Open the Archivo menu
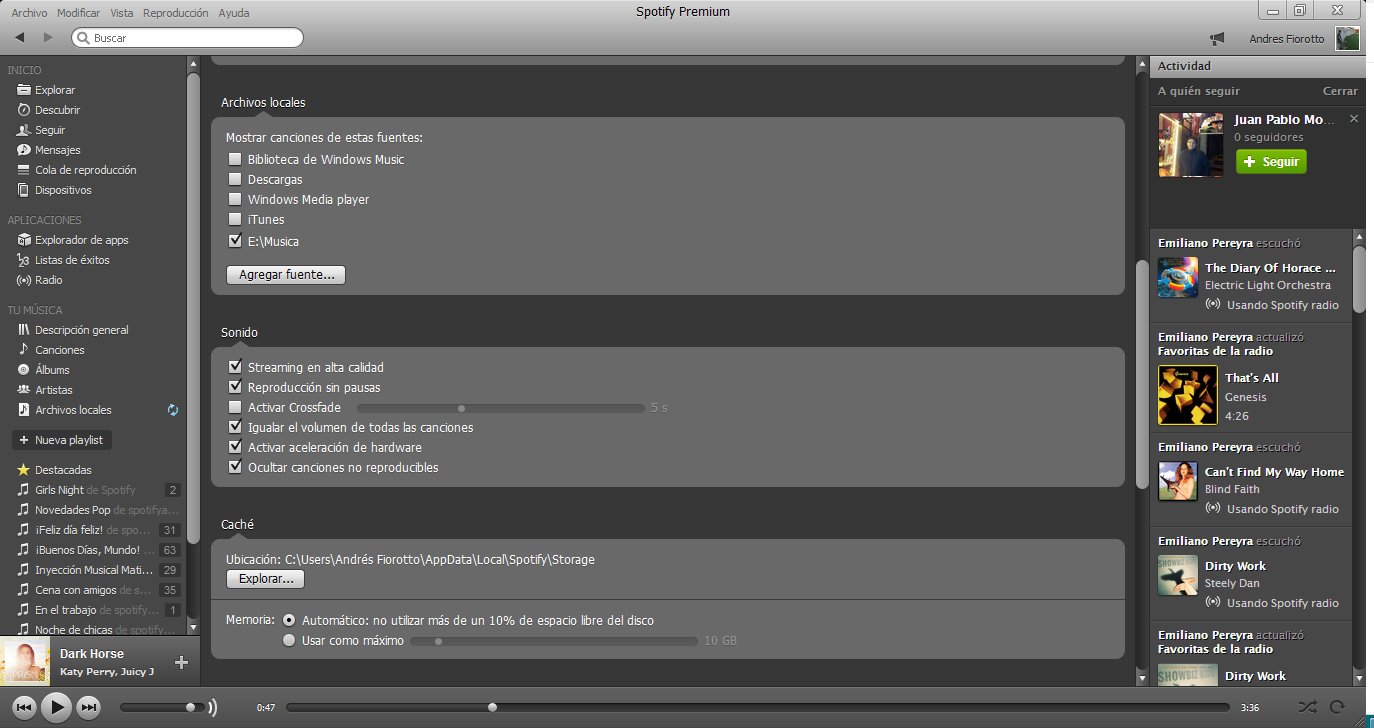Image resolution: width=1374 pixels, height=728 pixels. click(29, 13)
